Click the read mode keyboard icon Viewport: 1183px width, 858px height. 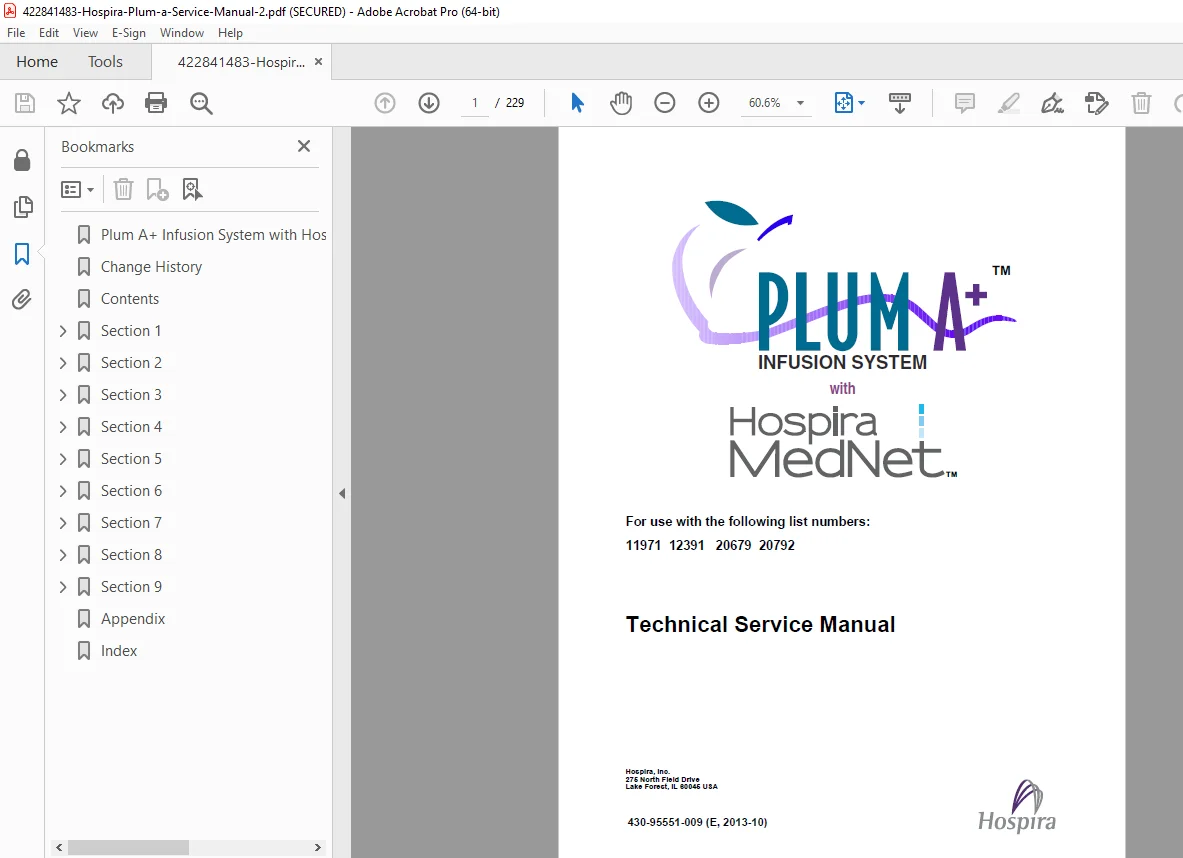tap(899, 103)
